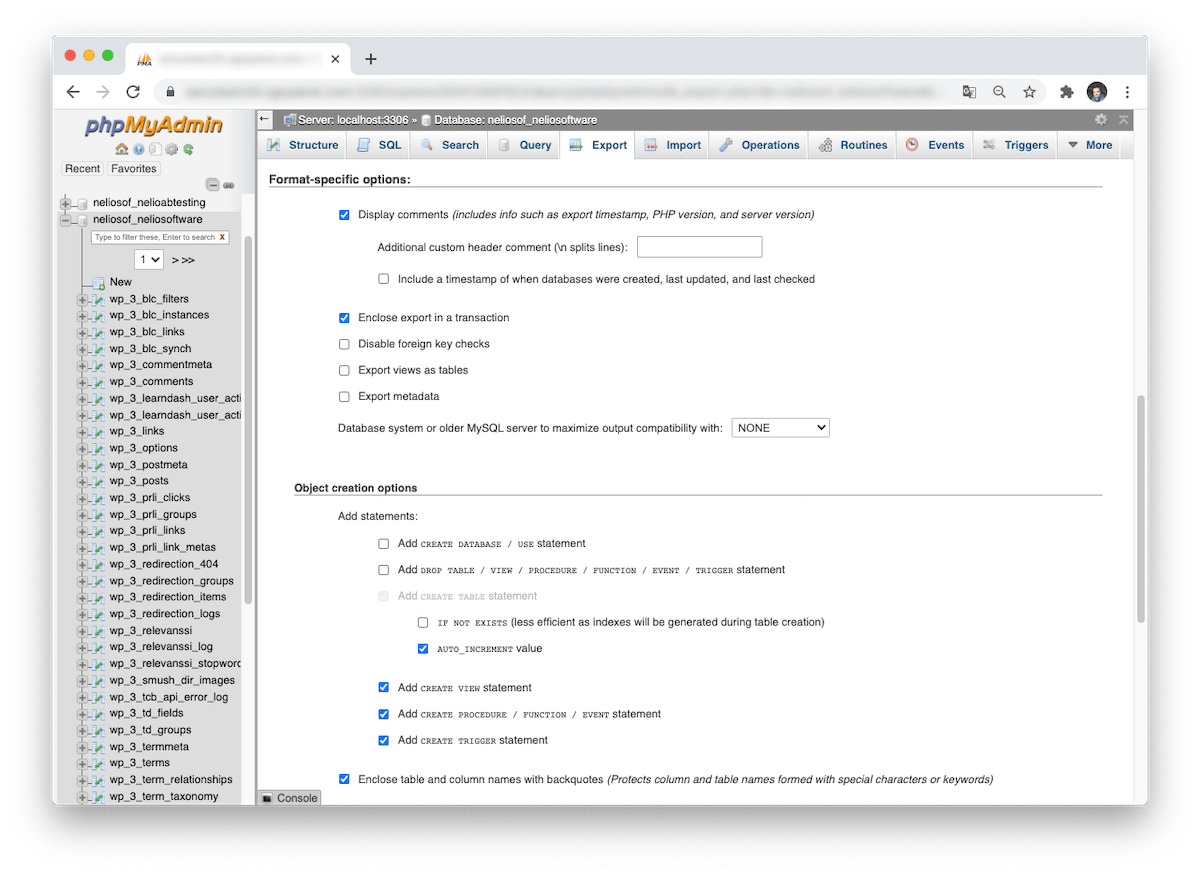Click the wp_3_posts table icon
The height and width of the screenshot is (874, 1200).
coord(98,482)
